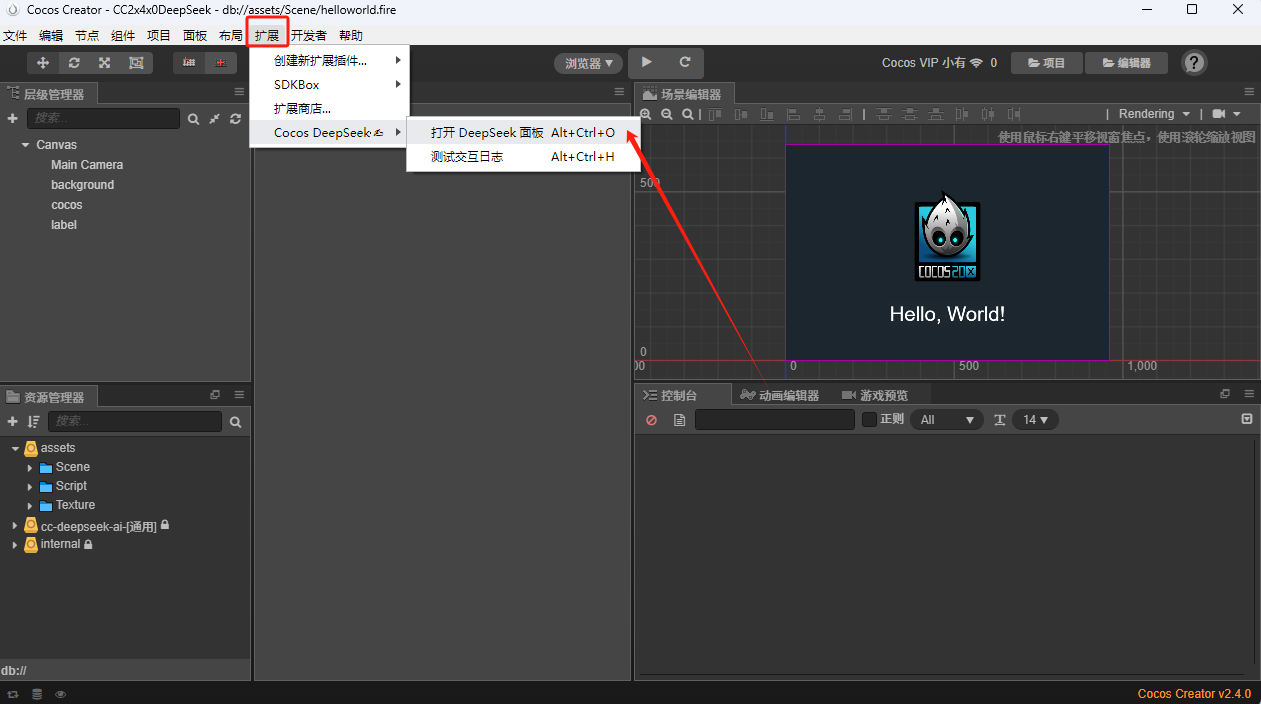The image size is (1261, 704).
Task: Open assets panel options menu
Action: (x=239, y=395)
